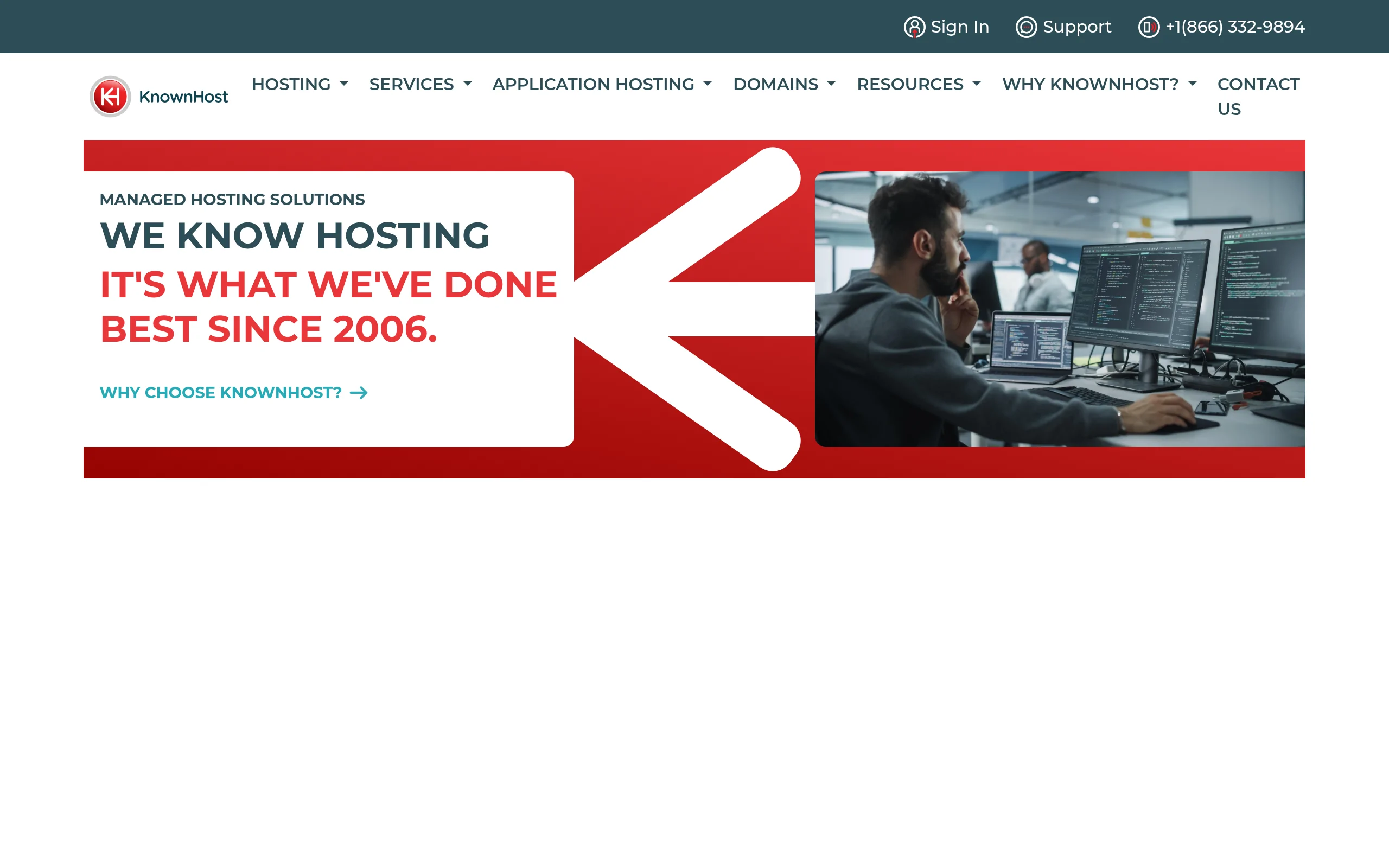Image resolution: width=1389 pixels, height=868 pixels.
Task: Expand the Resources dropdown caret
Action: pos(976,85)
